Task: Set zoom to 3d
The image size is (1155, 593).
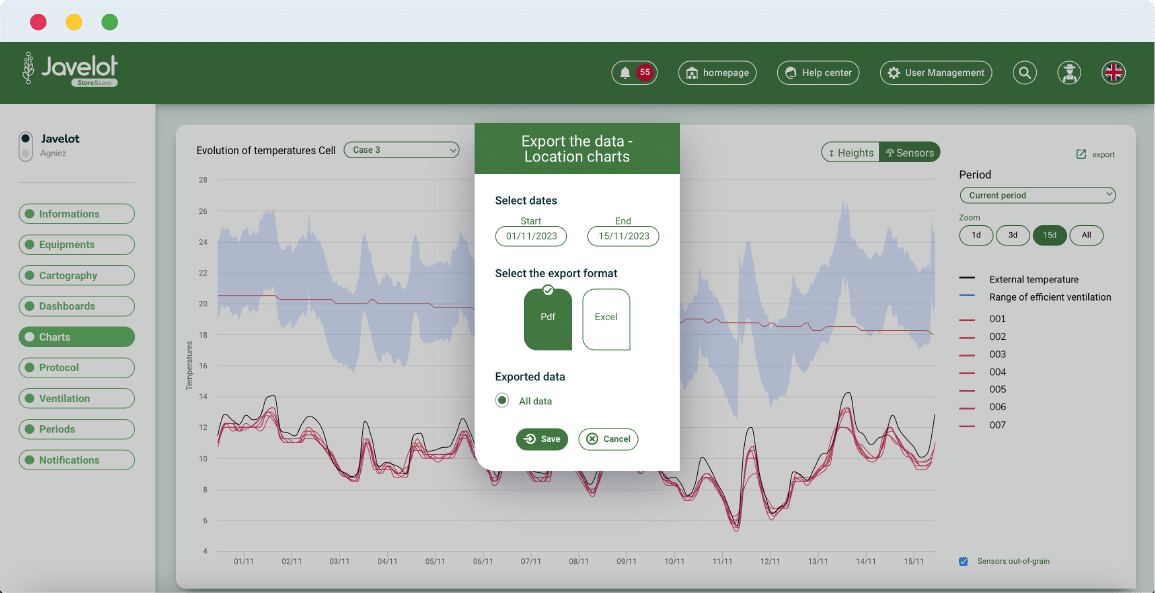Action: coord(1013,236)
